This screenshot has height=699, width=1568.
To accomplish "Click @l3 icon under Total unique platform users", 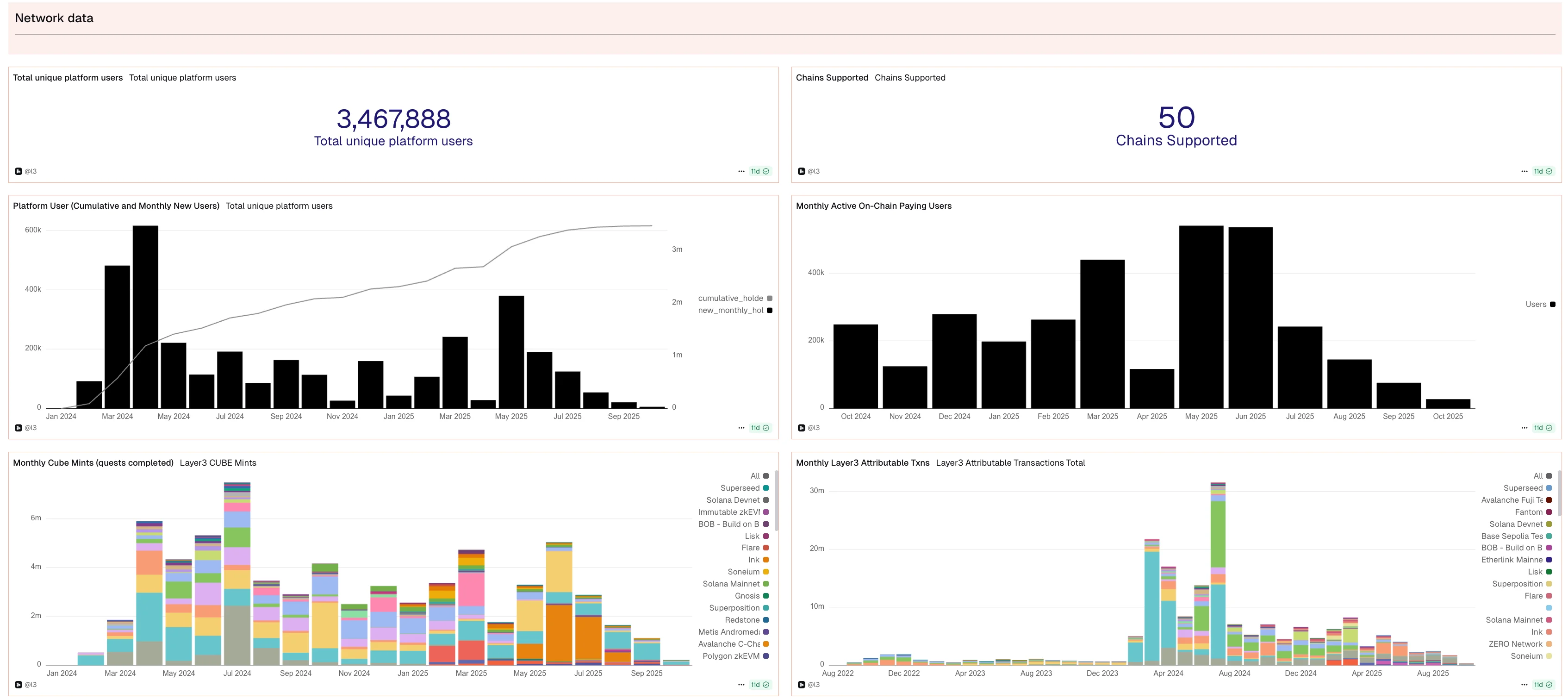I will [x=18, y=172].
